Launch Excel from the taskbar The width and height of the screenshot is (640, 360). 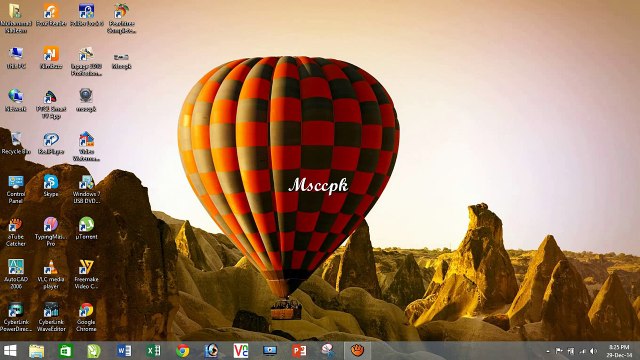tap(153, 351)
